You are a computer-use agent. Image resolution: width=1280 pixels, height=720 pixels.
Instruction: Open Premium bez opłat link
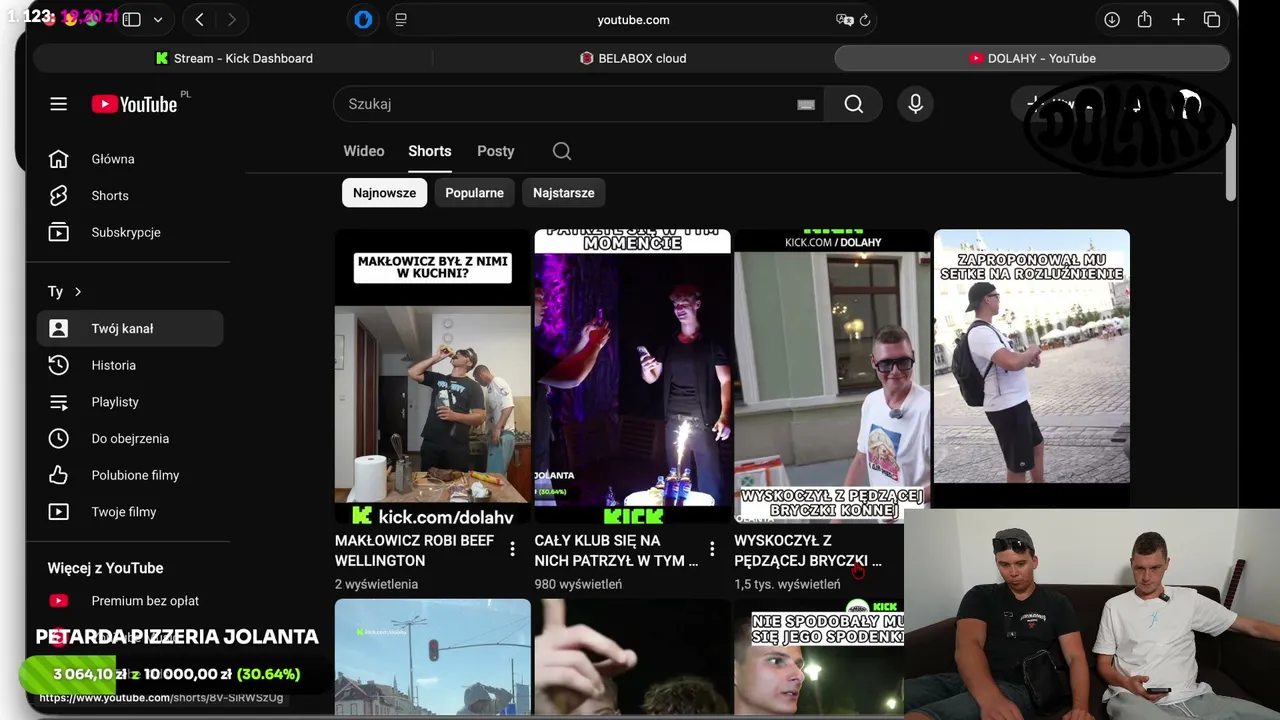pos(130,601)
